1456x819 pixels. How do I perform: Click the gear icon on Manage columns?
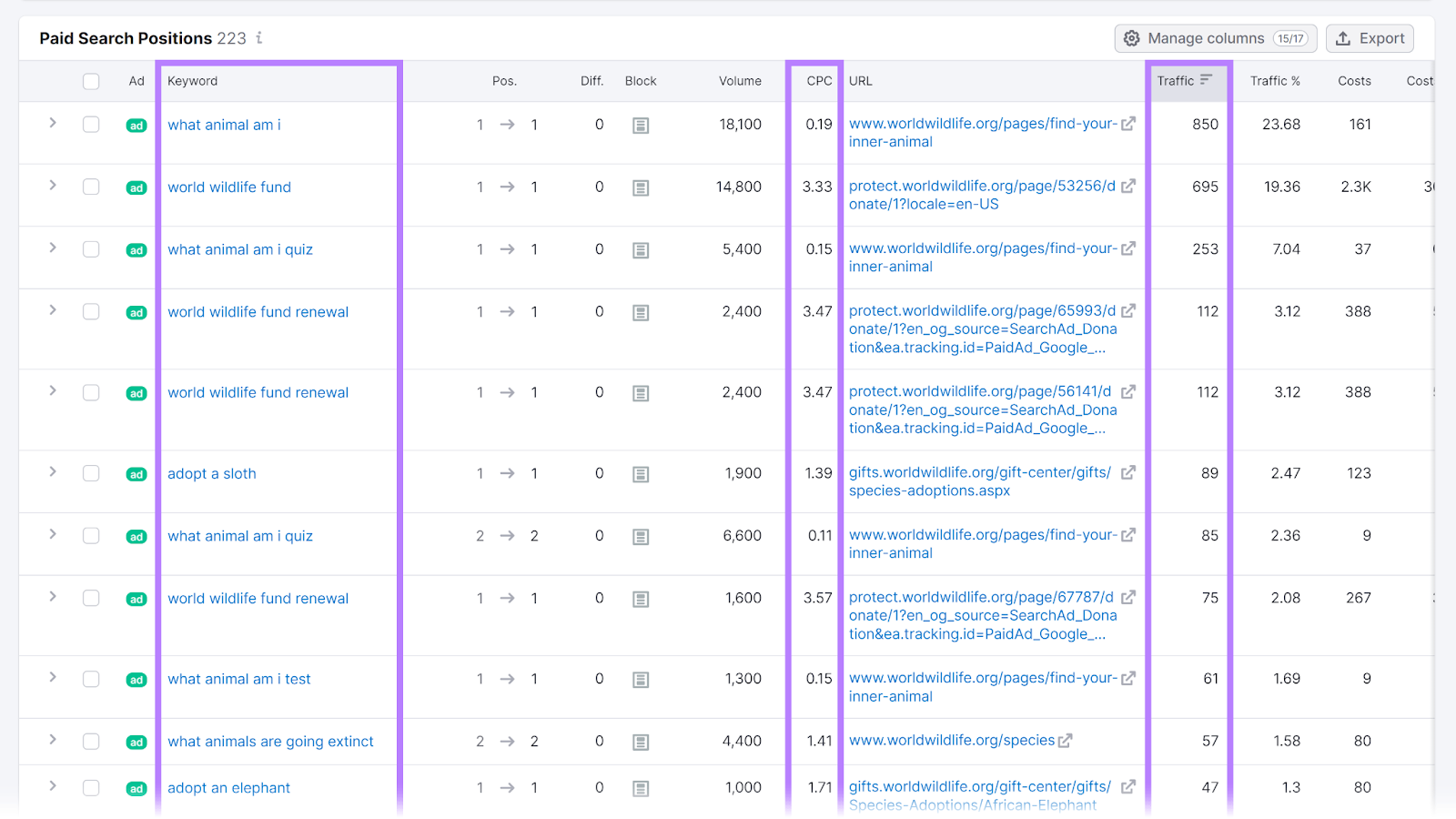click(1132, 38)
